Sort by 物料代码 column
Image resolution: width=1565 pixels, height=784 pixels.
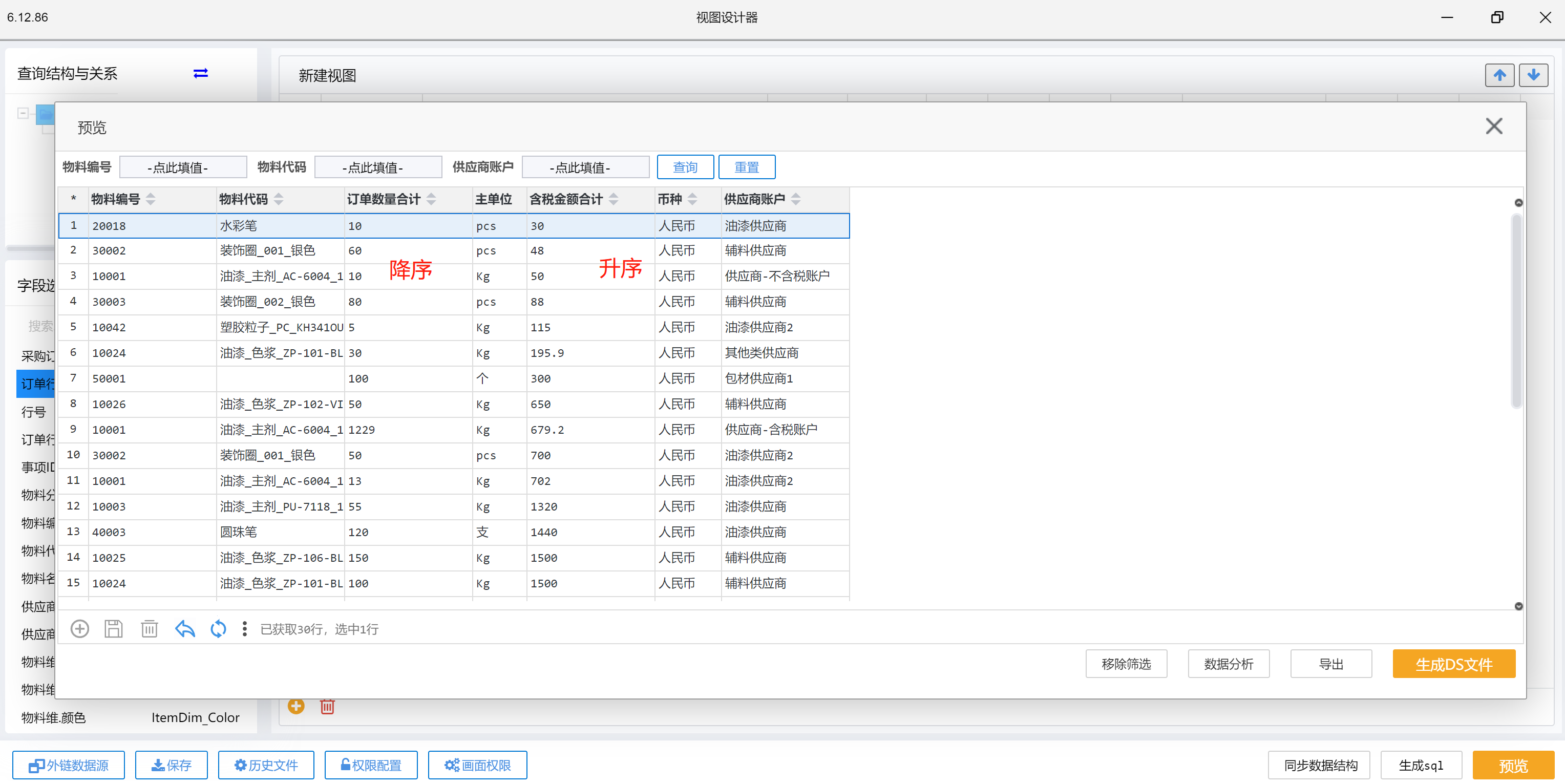click(278, 199)
